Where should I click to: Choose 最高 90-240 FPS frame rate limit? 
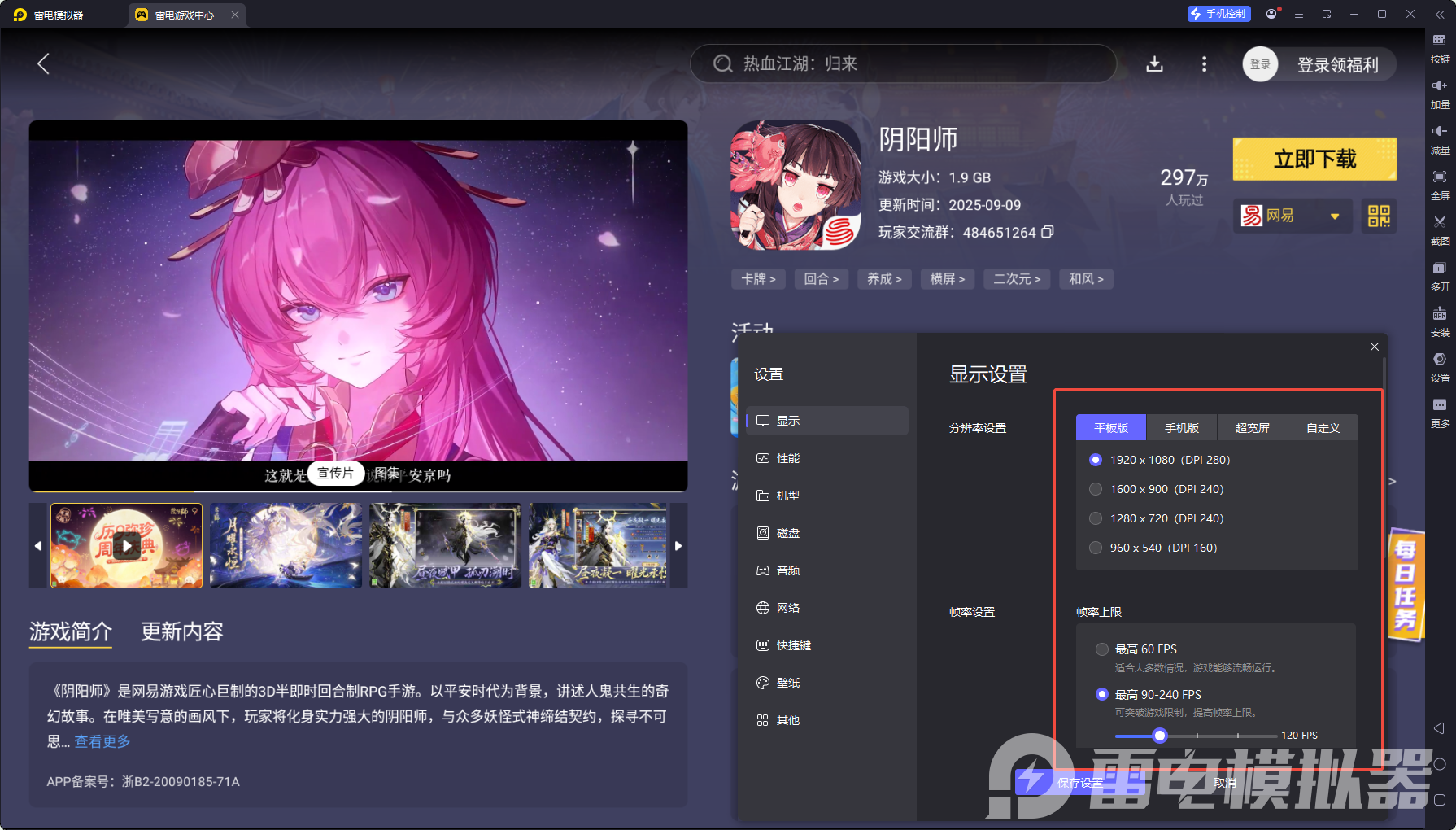point(1149,694)
